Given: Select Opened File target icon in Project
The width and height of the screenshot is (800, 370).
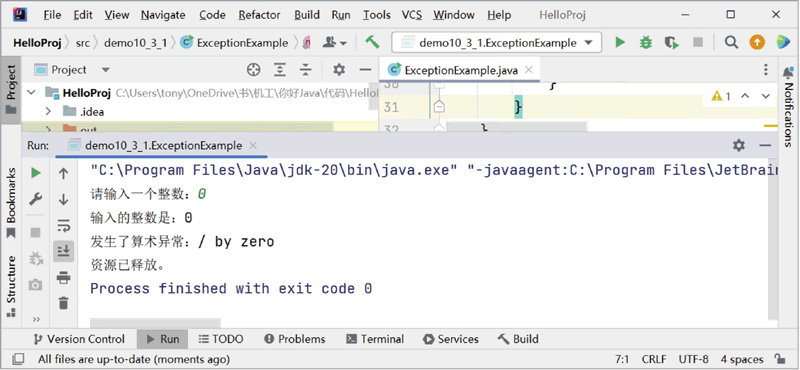Looking at the screenshot, I should (253, 70).
